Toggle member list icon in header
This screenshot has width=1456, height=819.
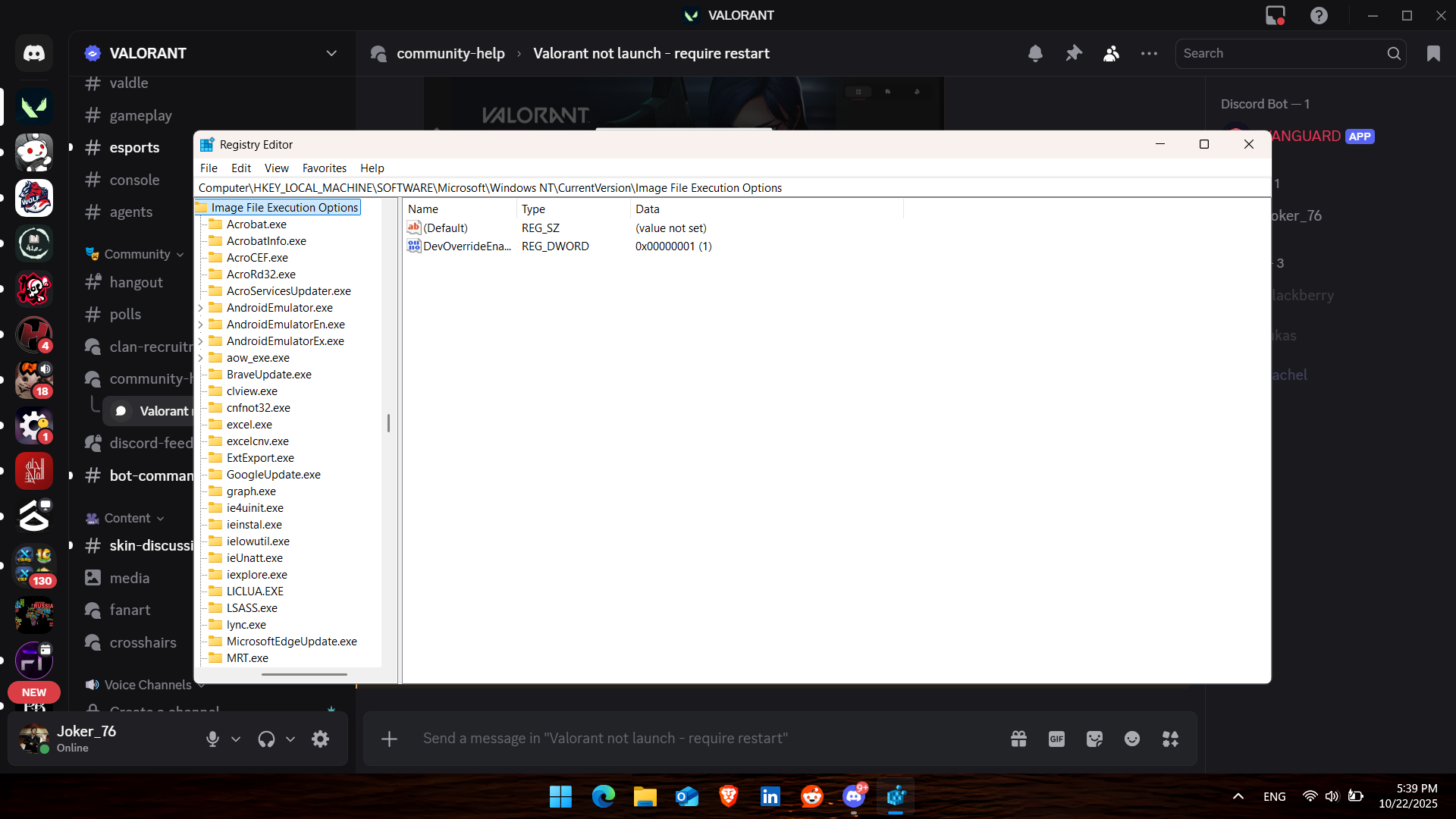coord(1111,54)
